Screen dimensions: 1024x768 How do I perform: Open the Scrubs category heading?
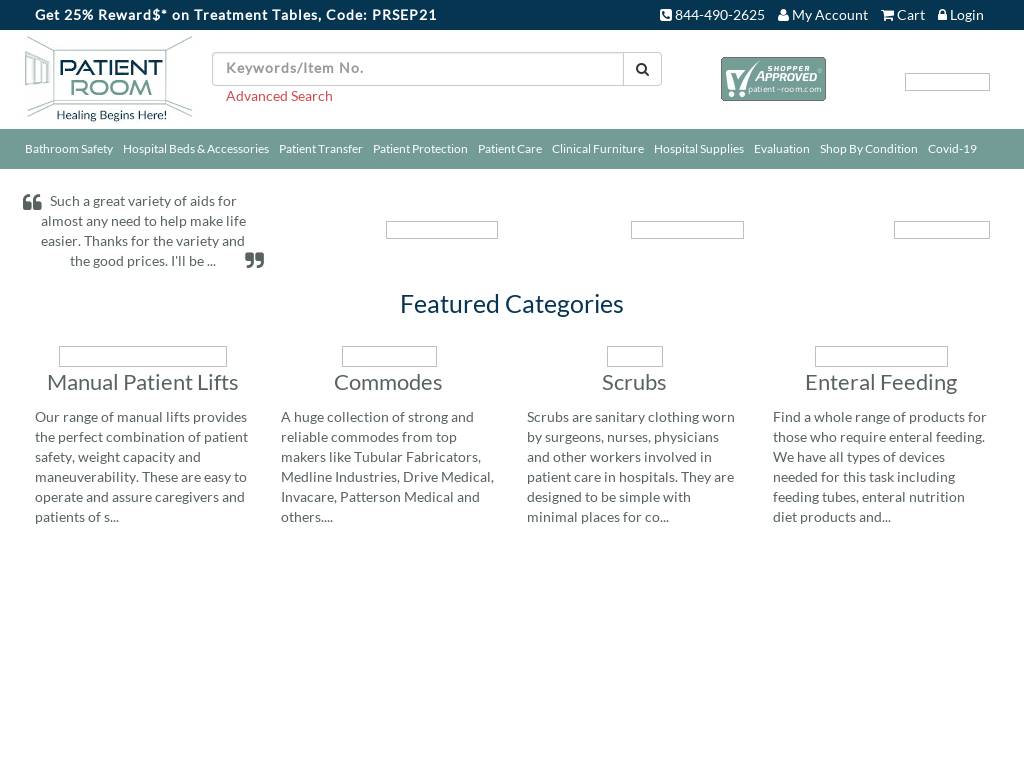(634, 382)
